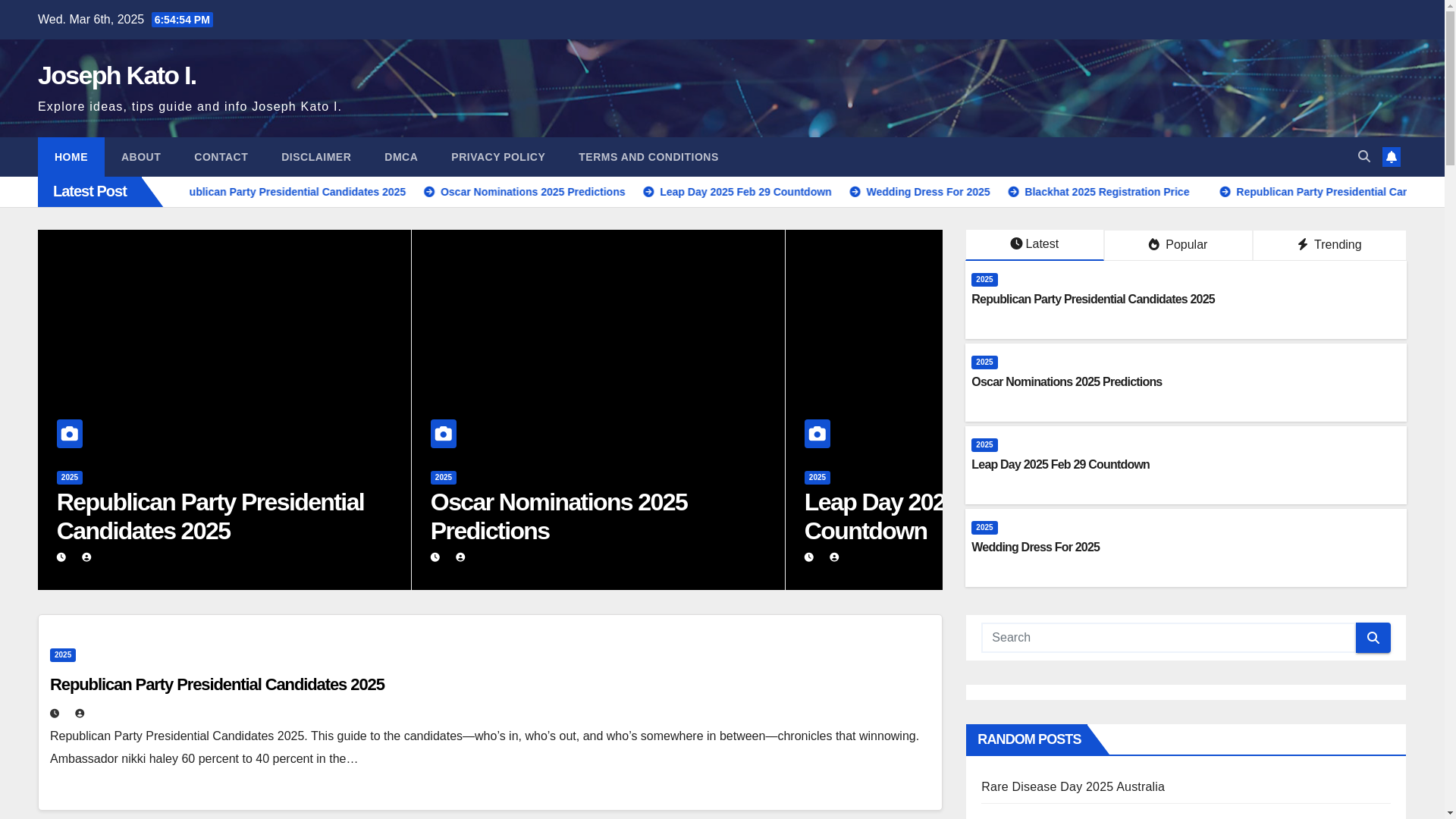Submit sidebar search with magnifier button
Viewport: 1456px width, 819px height.
(1373, 638)
